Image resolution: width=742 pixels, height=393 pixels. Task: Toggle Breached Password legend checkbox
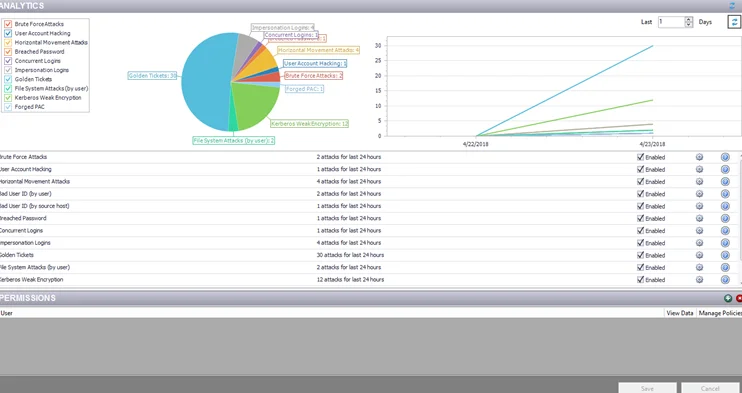tap(8, 52)
